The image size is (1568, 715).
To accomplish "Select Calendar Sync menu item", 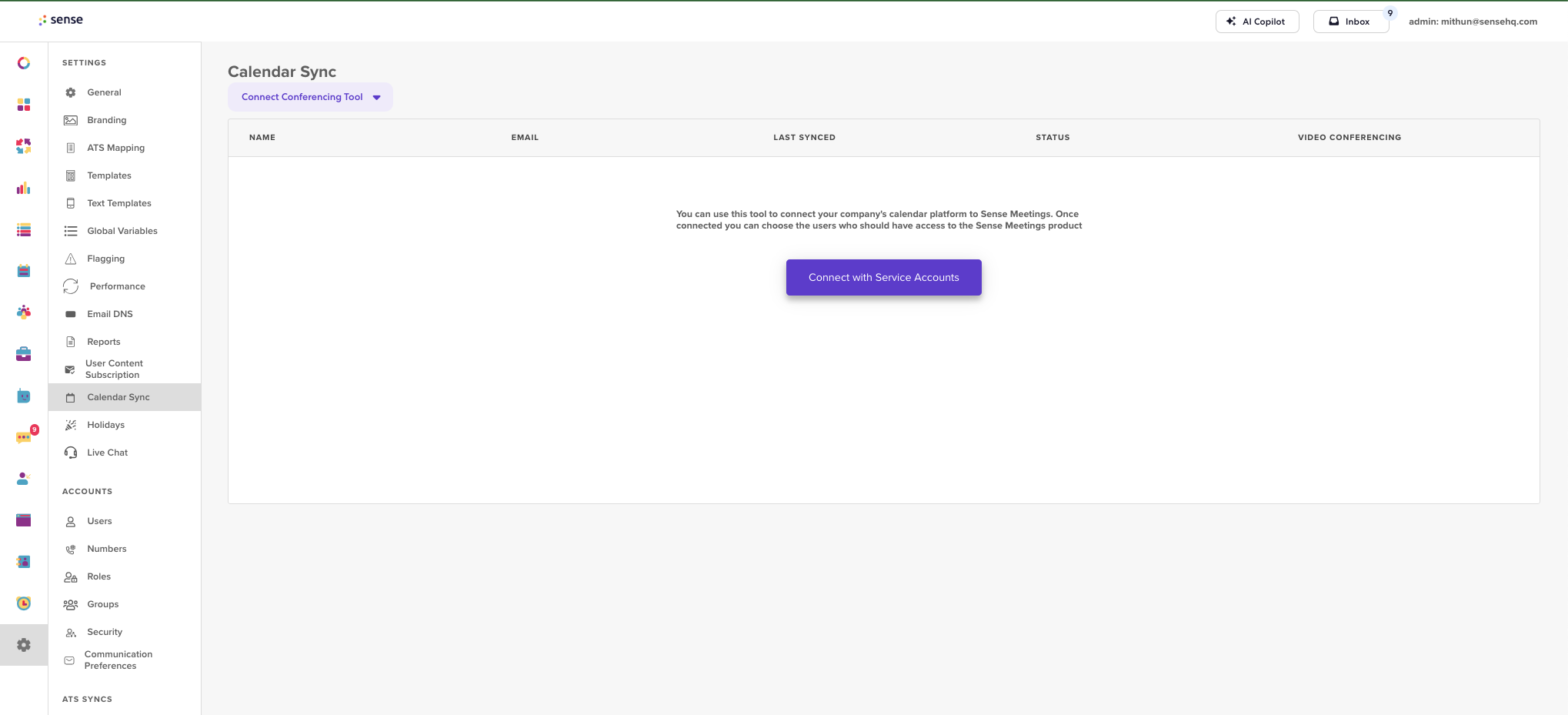I will point(125,397).
